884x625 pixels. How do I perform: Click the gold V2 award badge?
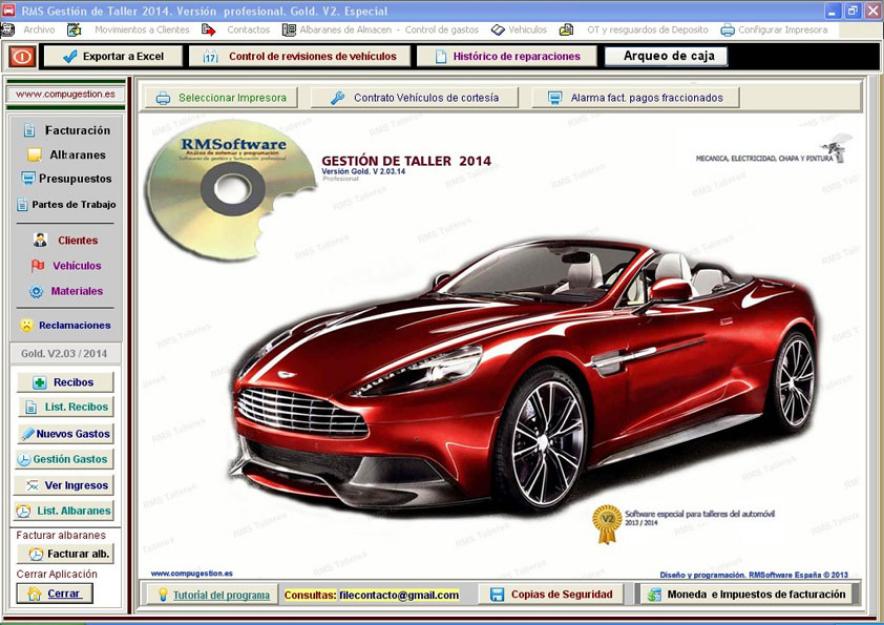click(x=607, y=524)
